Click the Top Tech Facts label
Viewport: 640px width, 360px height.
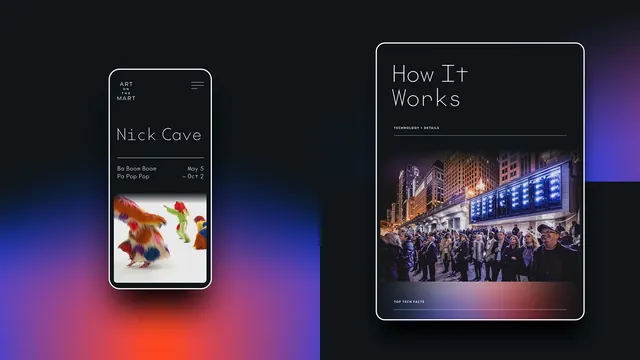(409, 302)
